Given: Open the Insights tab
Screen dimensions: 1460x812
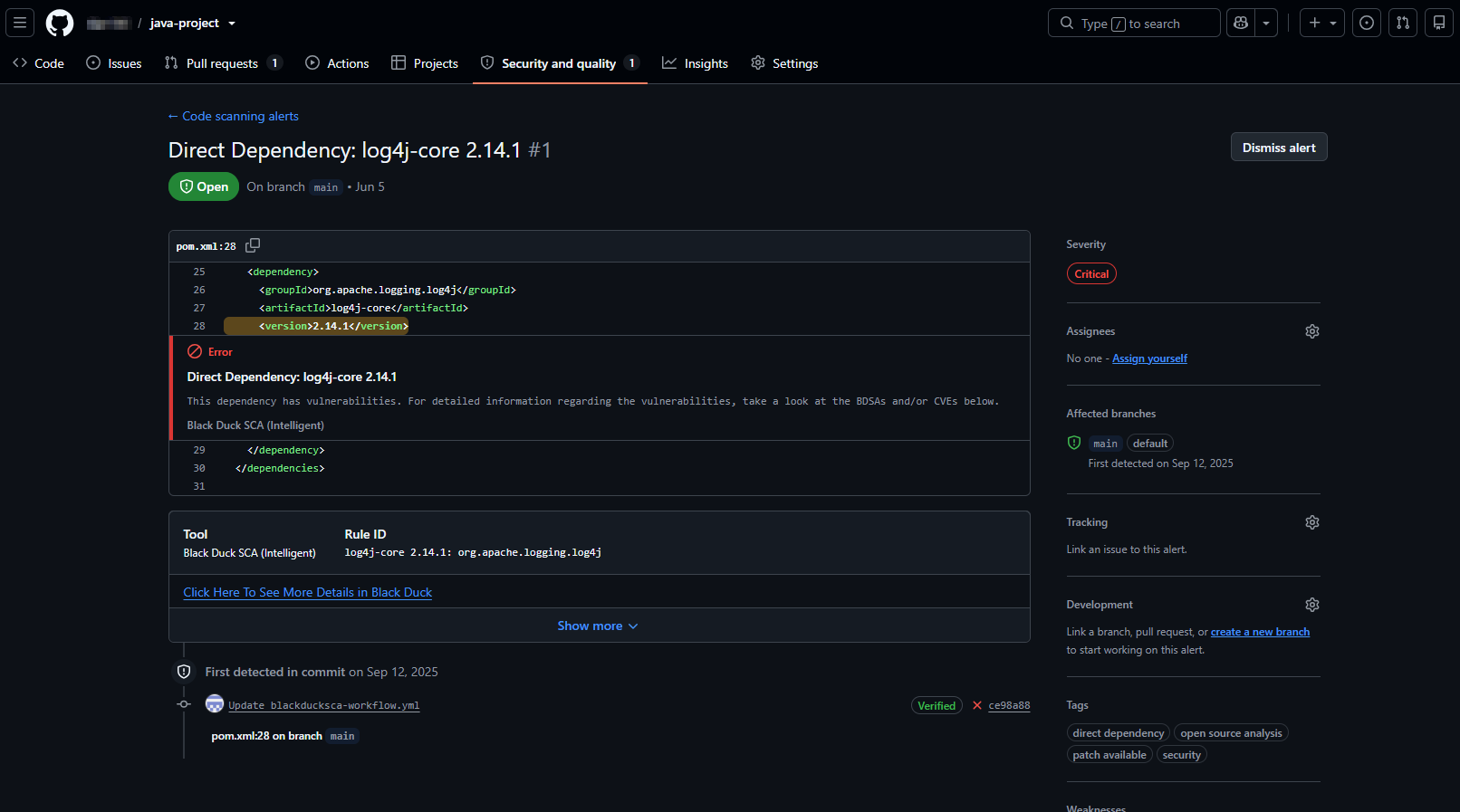Looking at the screenshot, I should pyautogui.click(x=696, y=63).
